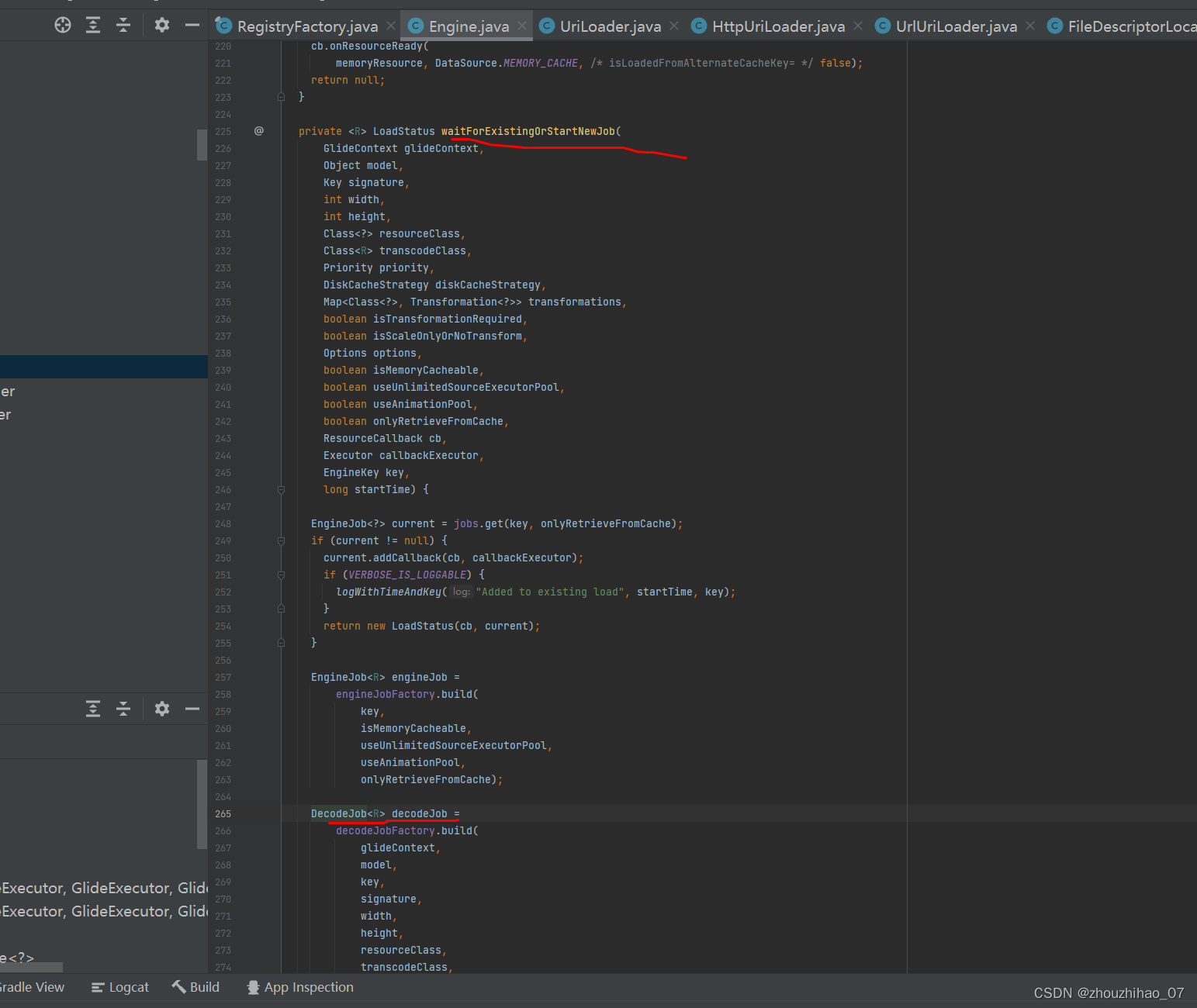Image resolution: width=1197 pixels, height=1008 pixels.
Task: Close the RegistryFactory.java tab
Action: point(391,26)
